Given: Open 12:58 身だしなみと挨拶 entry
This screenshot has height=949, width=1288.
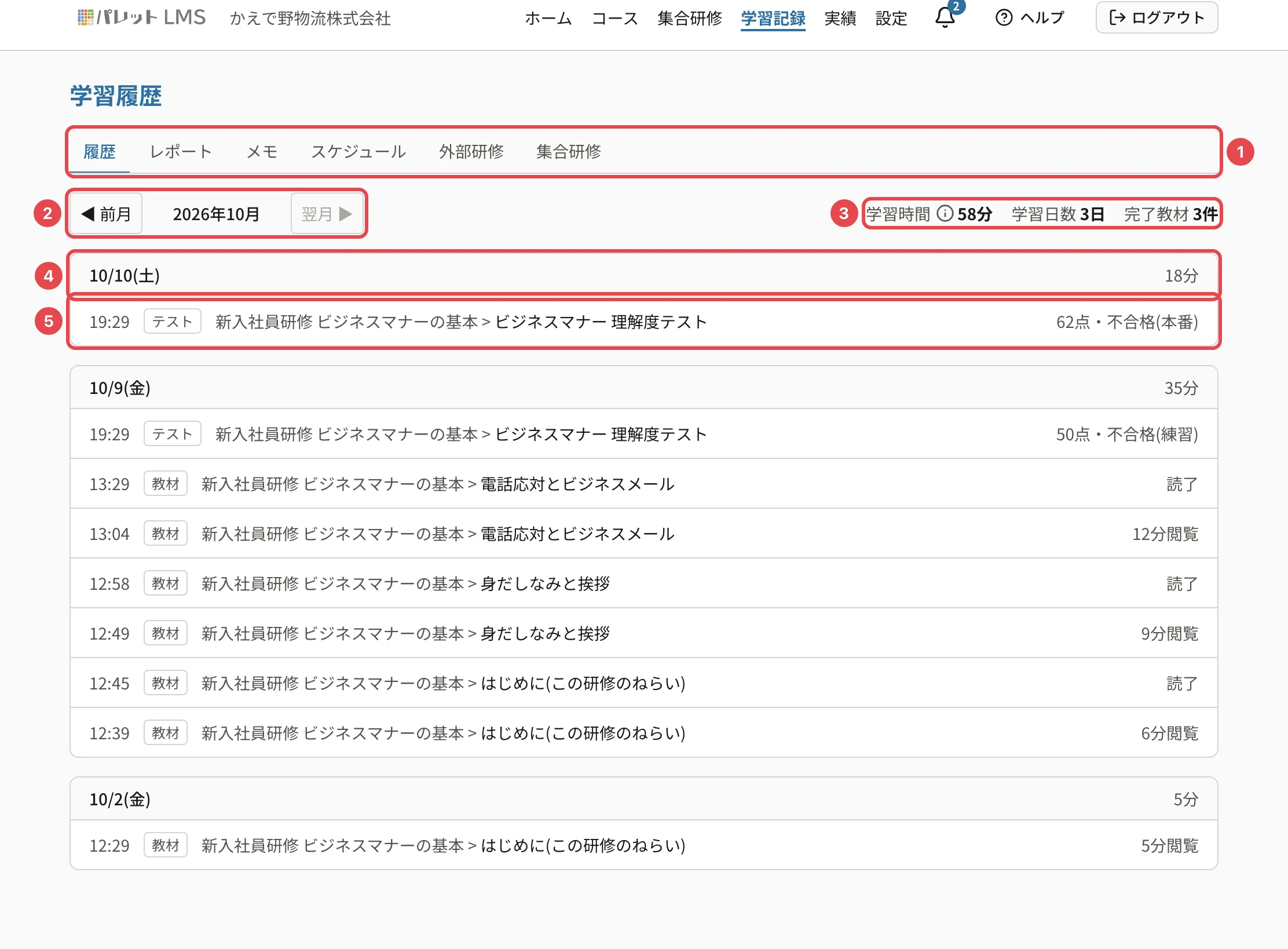Looking at the screenshot, I should tap(644, 583).
